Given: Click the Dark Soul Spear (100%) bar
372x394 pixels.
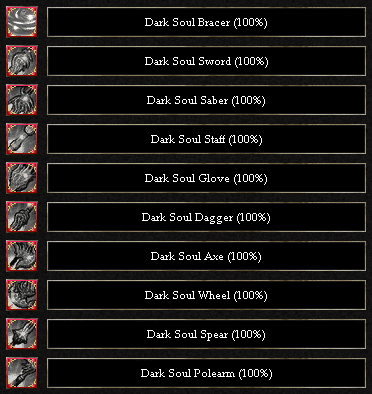Looking at the screenshot, I should (206, 334).
